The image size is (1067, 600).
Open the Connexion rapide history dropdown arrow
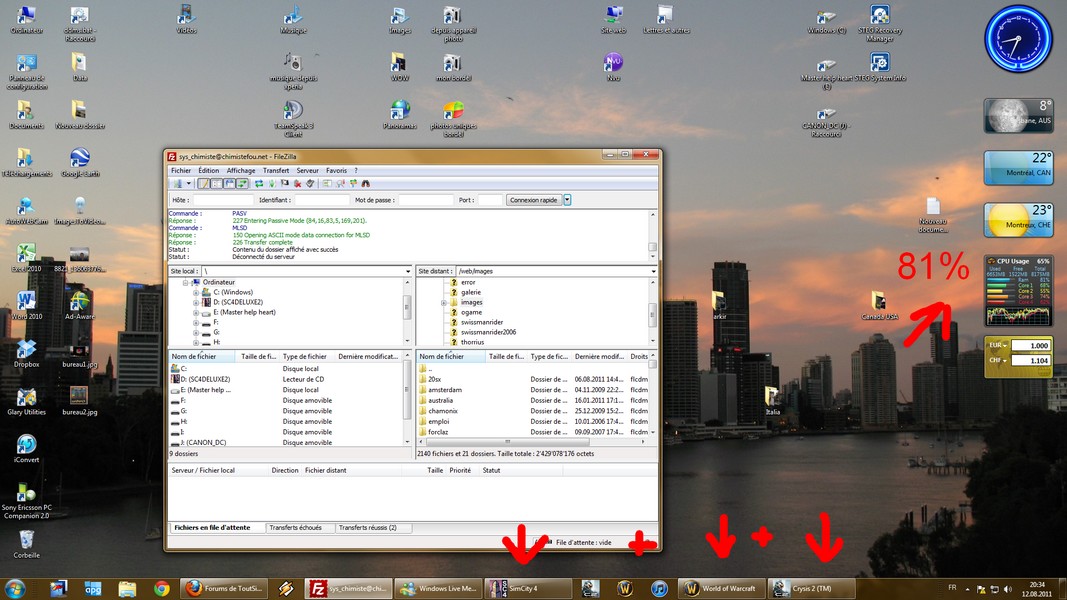567,200
